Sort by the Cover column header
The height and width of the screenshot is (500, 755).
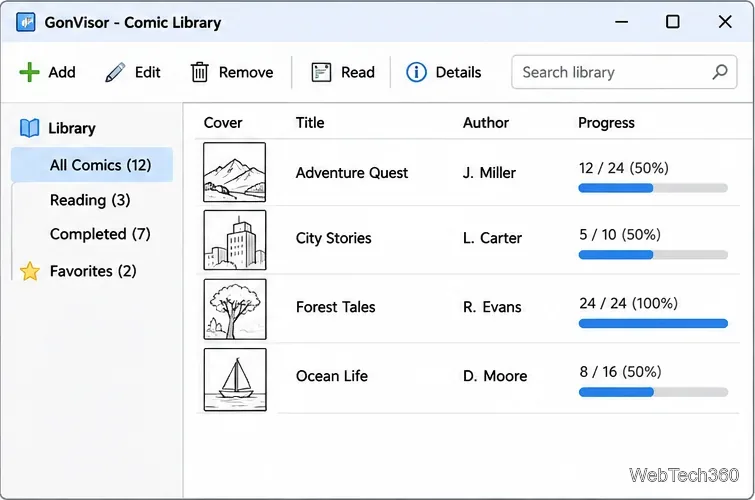[223, 123]
